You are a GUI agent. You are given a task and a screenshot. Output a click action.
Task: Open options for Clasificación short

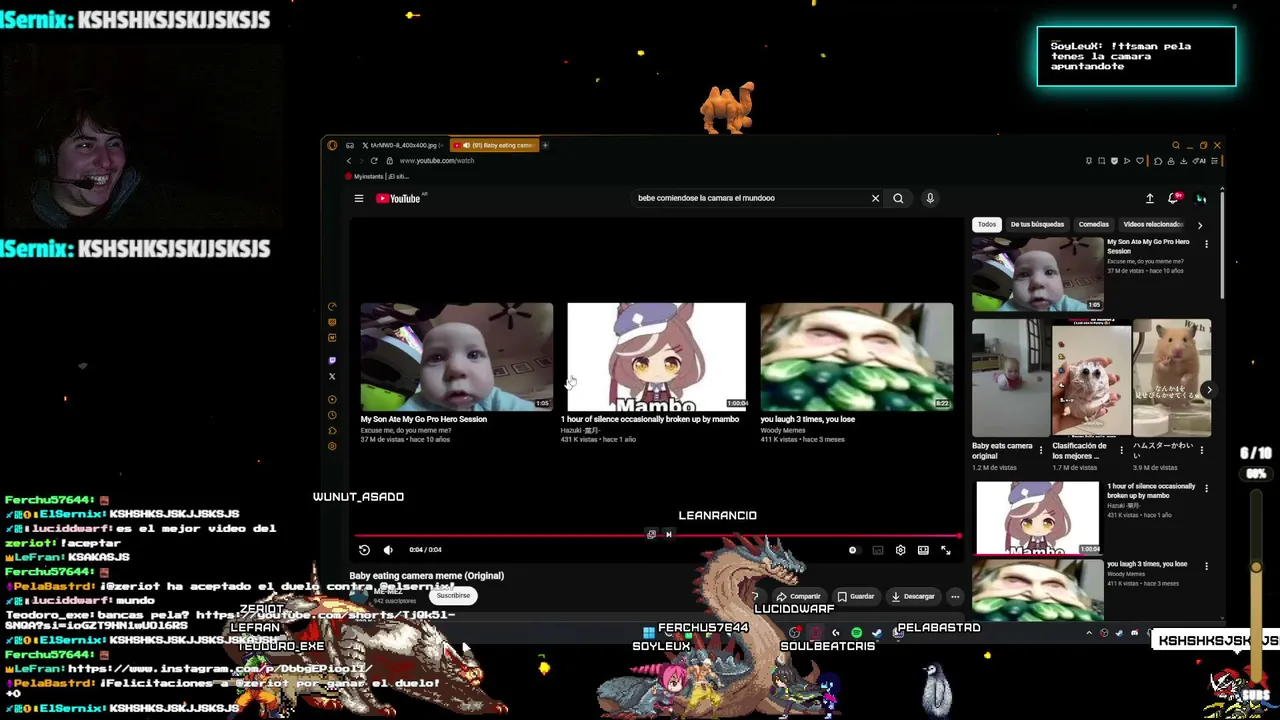[1121, 451]
